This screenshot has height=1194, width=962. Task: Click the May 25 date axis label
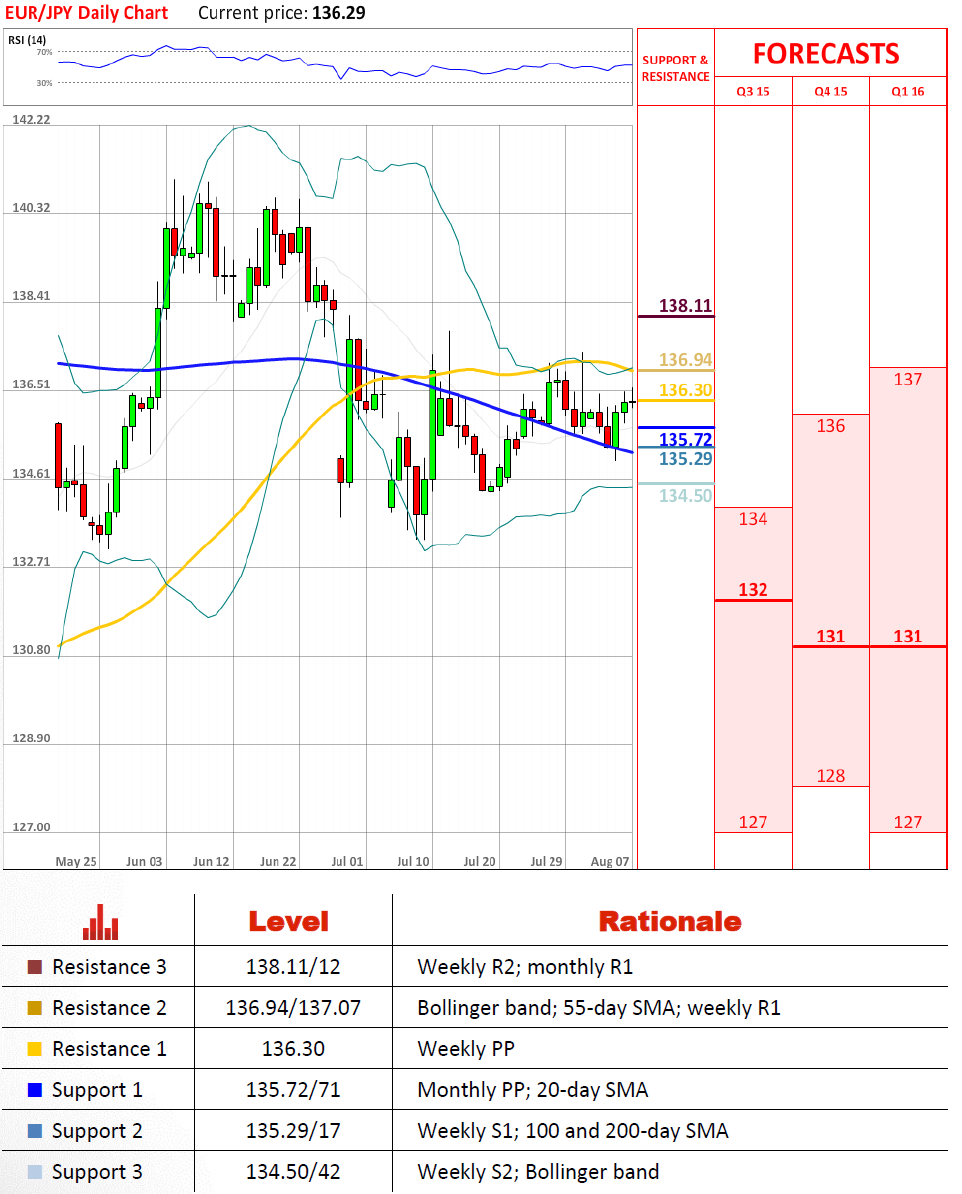click(x=76, y=862)
